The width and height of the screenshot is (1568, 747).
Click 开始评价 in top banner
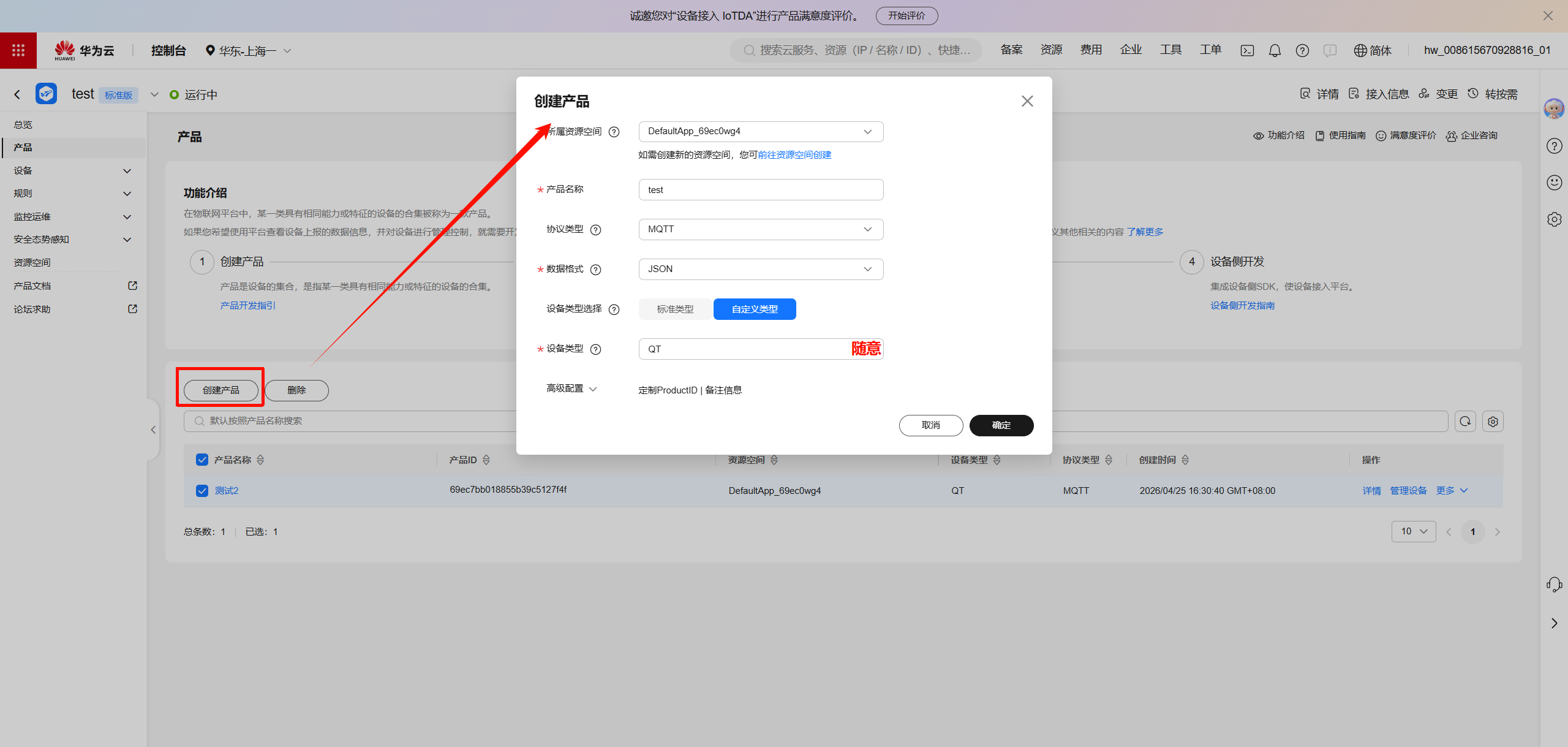pos(907,16)
